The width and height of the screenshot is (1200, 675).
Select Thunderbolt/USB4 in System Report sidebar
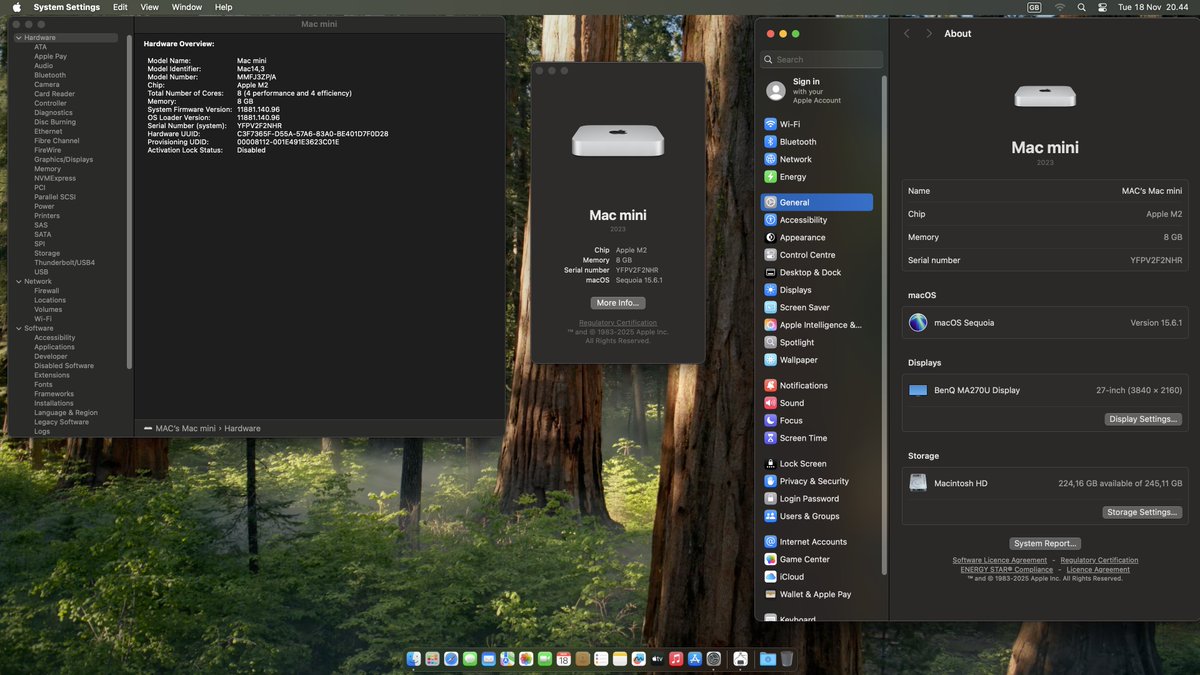click(65, 263)
